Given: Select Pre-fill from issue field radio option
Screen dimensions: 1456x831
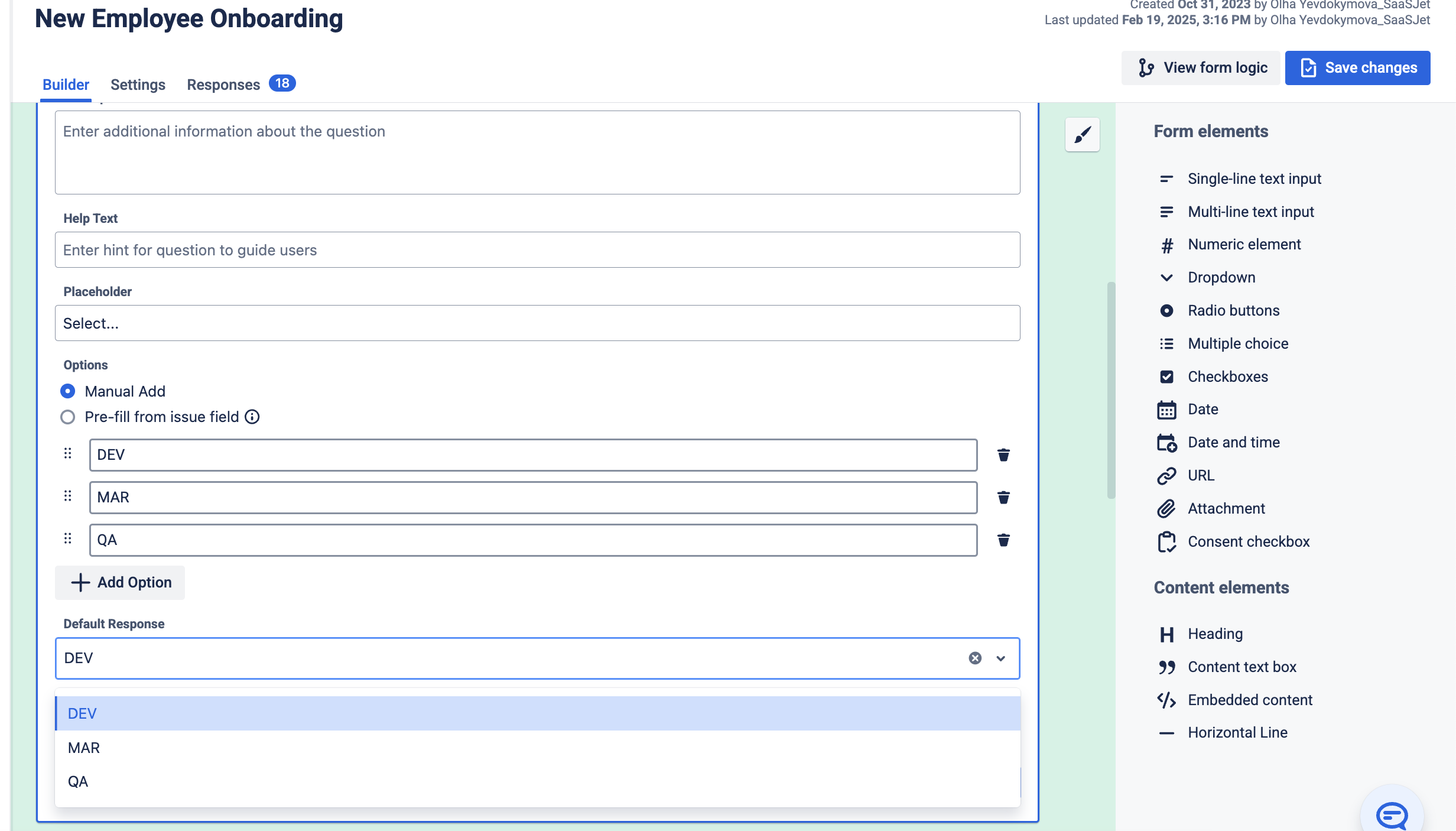Looking at the screenshot, I should [68, 417].
